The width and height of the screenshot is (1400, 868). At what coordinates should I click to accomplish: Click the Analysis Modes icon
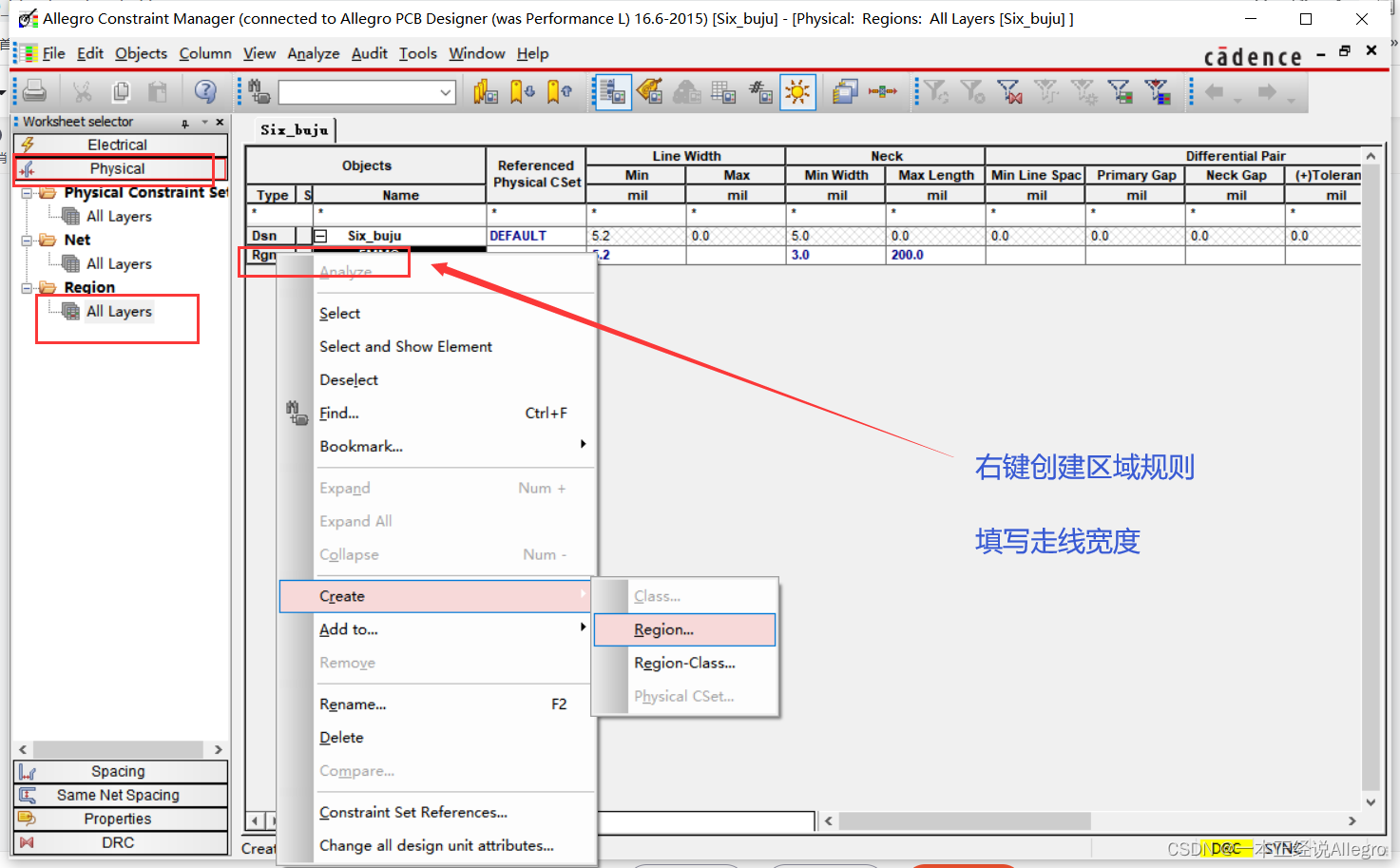point(613,91)
